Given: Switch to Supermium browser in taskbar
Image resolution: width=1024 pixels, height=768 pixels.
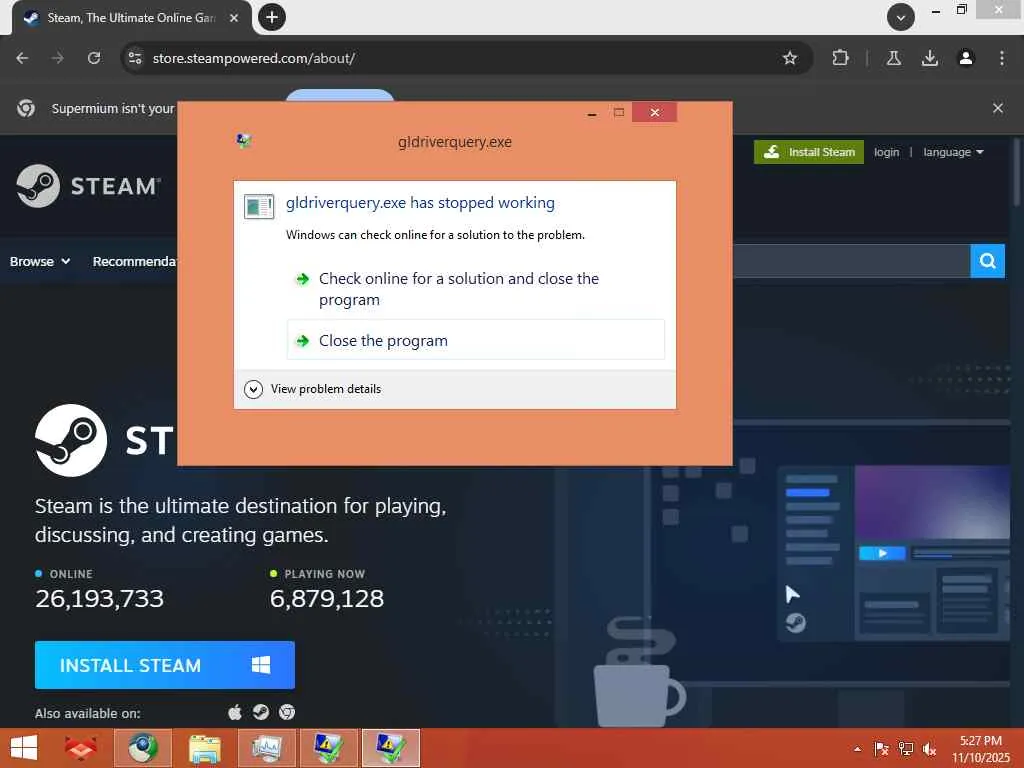Looking at the screenshot, I should [143, 748].
